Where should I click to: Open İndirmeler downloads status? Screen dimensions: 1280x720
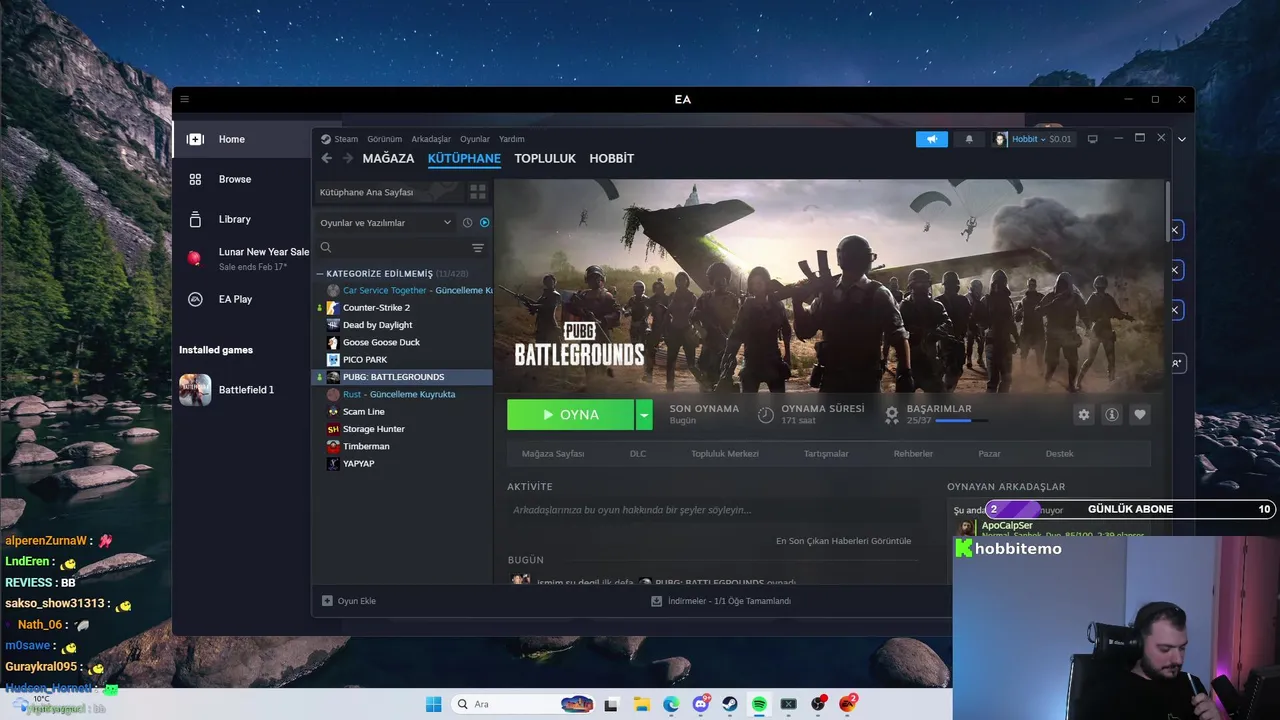721,601
